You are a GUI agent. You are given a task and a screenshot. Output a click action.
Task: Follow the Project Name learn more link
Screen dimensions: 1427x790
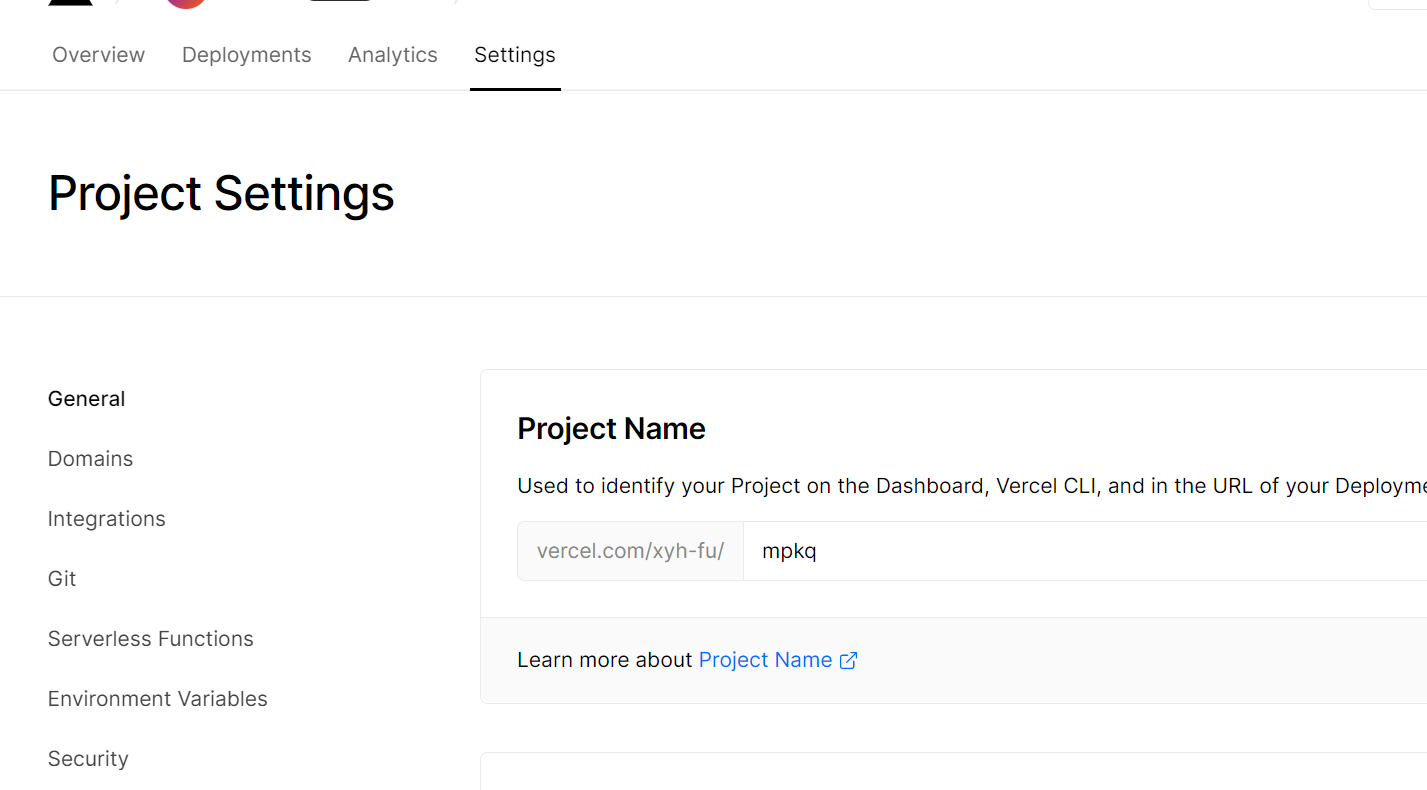pyautogui.click(x=765, y=660)
